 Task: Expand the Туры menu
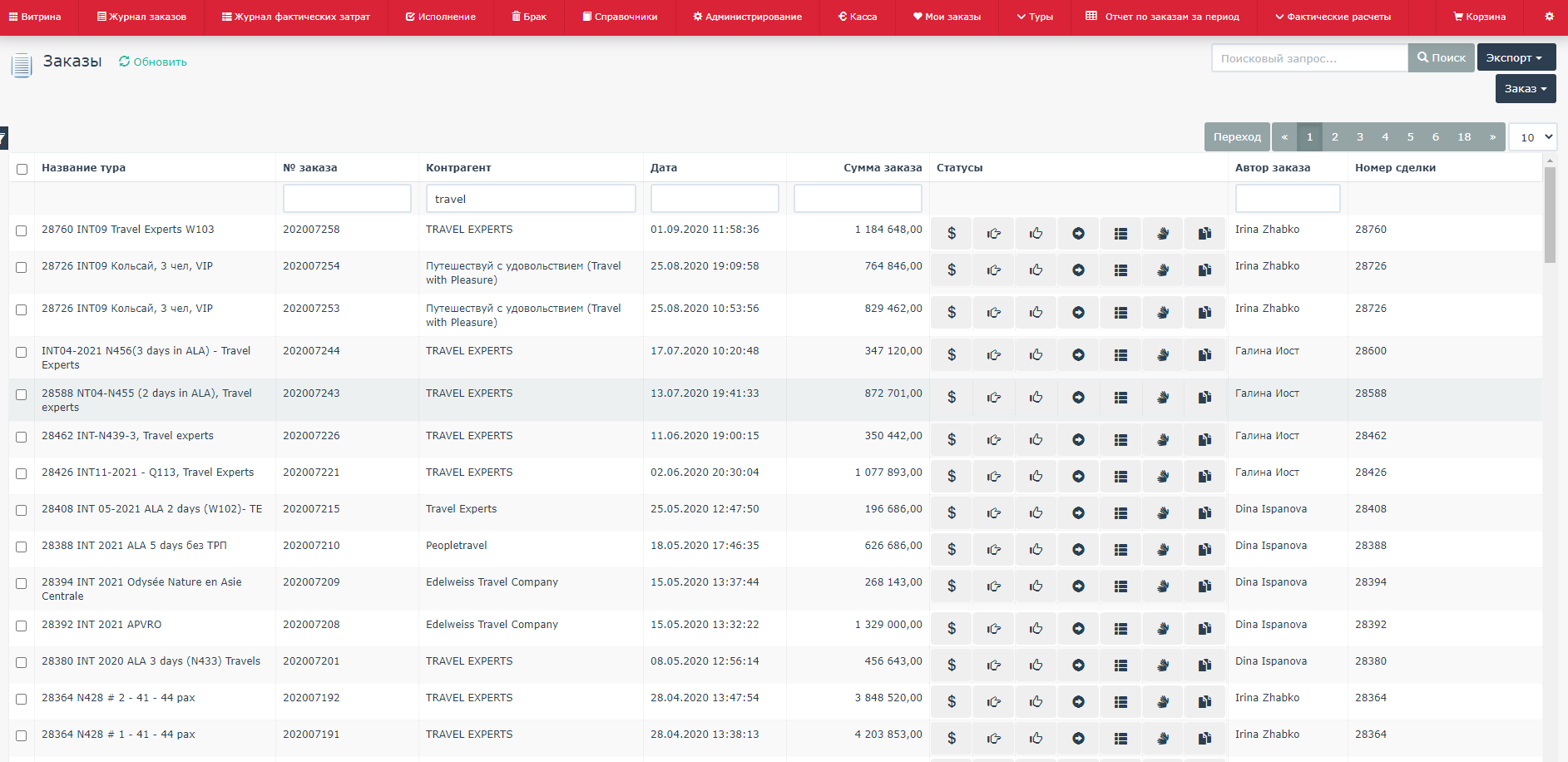pos(1035,17)
